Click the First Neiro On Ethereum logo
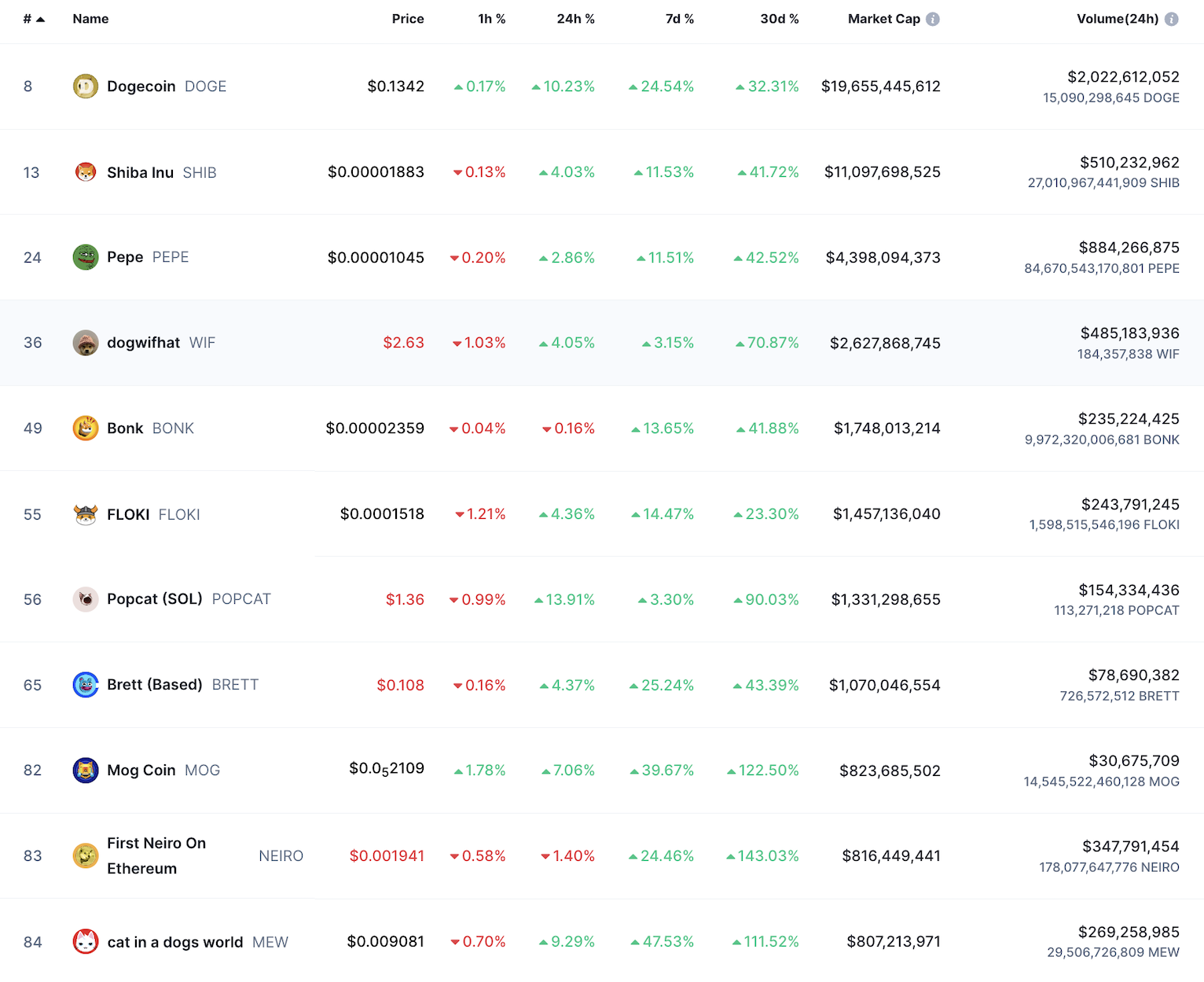Image resolution: width=1204 pixels, height=982 pixels. tap(86, 855)
